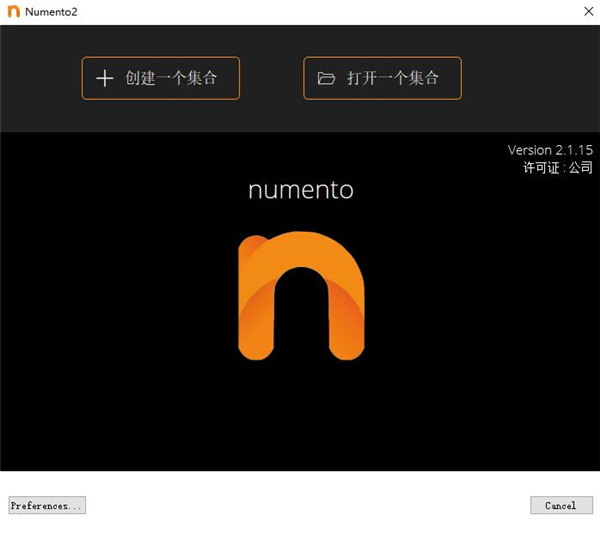This screenshot has width=600, height=539.
Task: Close the Numento2 window
Action: [589, 11]
